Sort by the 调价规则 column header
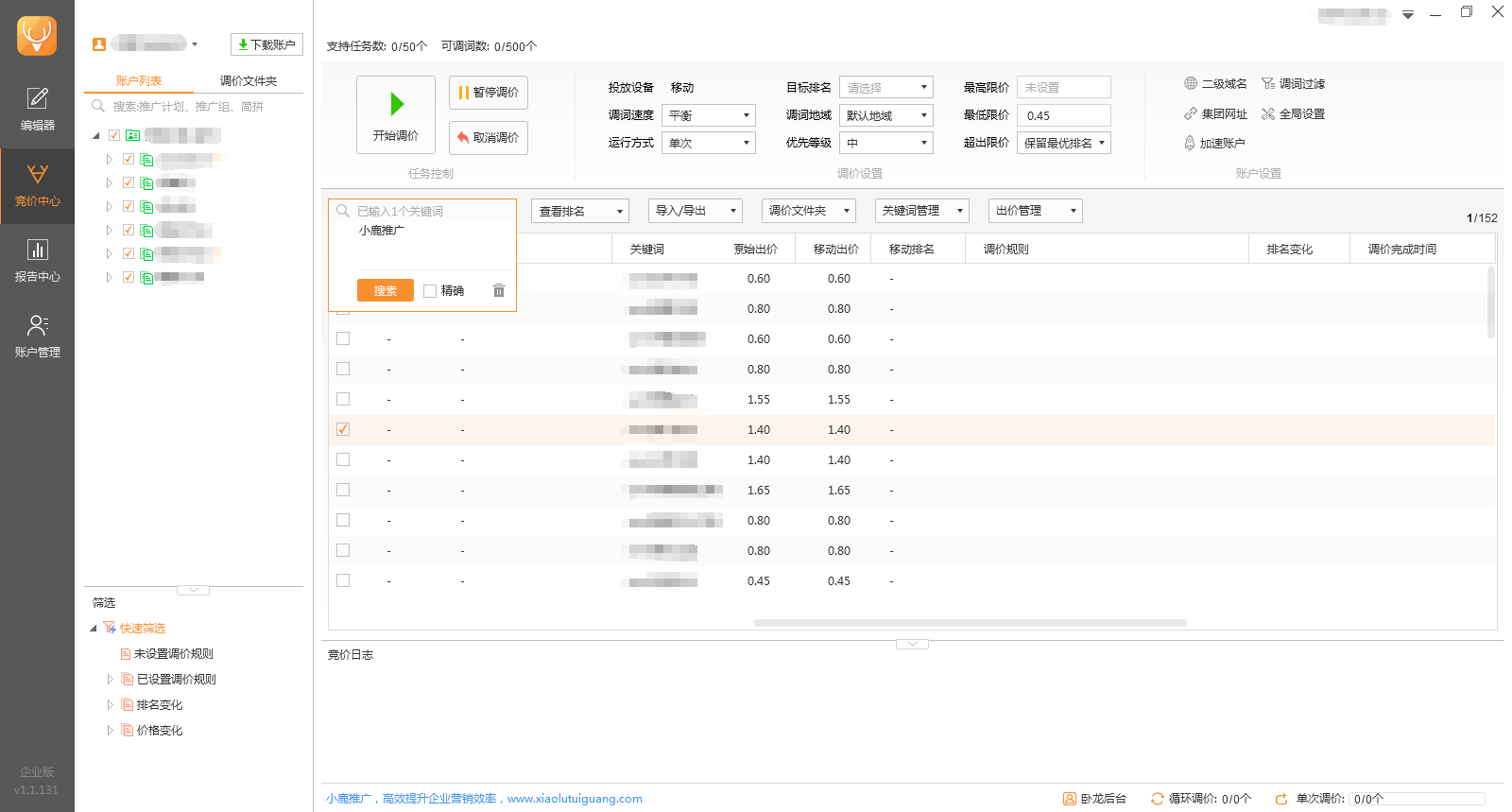 click(x=1006, y=250)
